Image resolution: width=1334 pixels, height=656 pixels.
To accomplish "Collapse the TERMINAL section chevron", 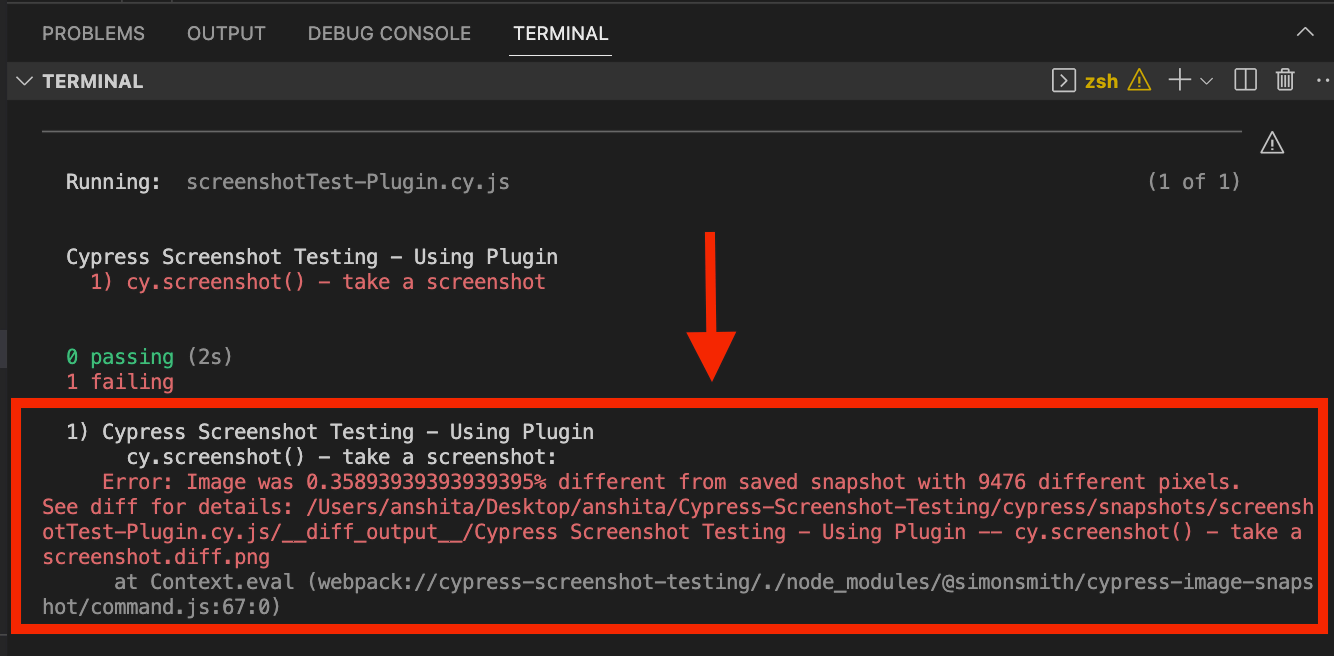I will click(24, 81).
